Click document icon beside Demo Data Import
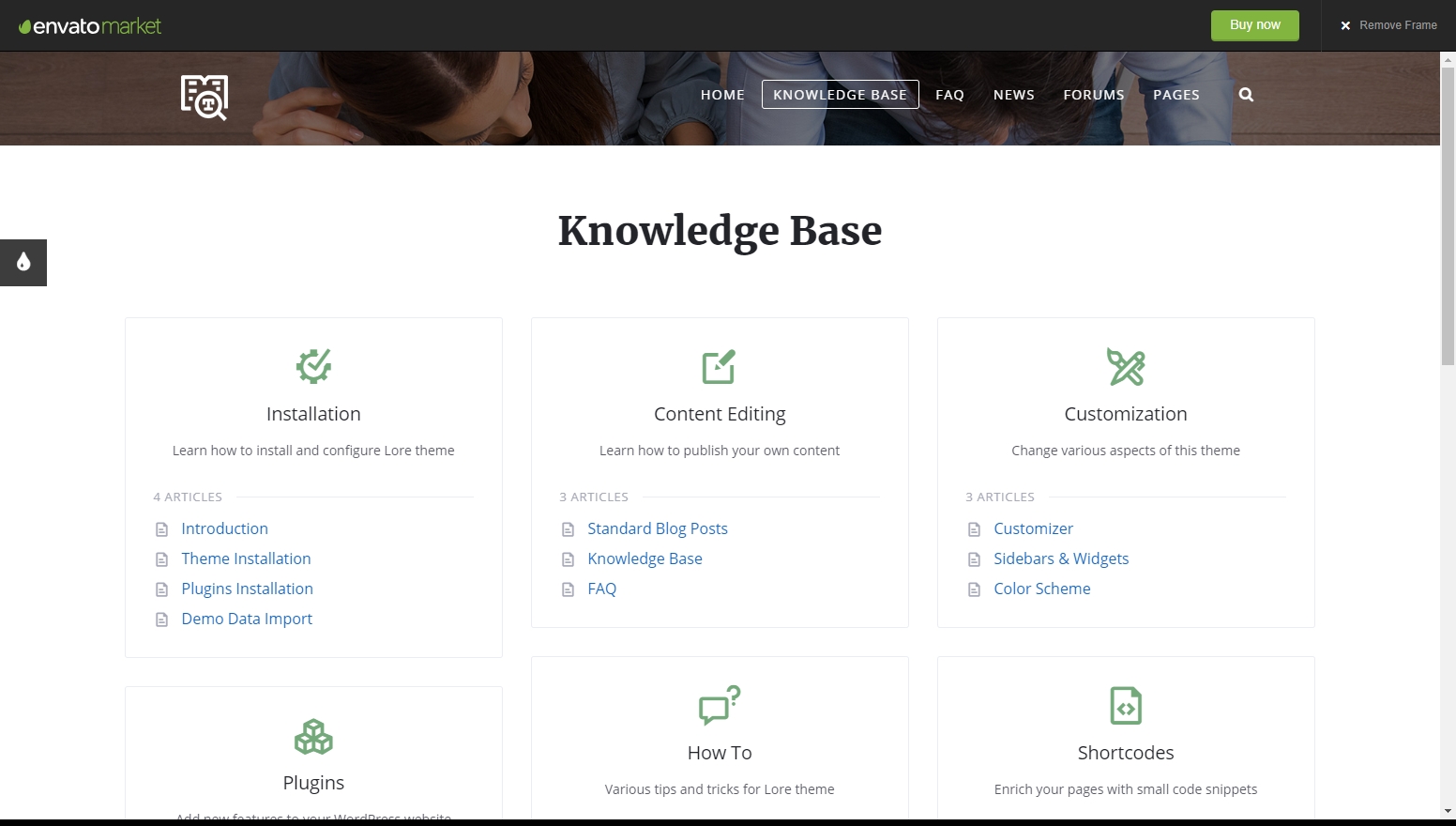Screen dimensions: 1456x826 click(x=161, y=619)
